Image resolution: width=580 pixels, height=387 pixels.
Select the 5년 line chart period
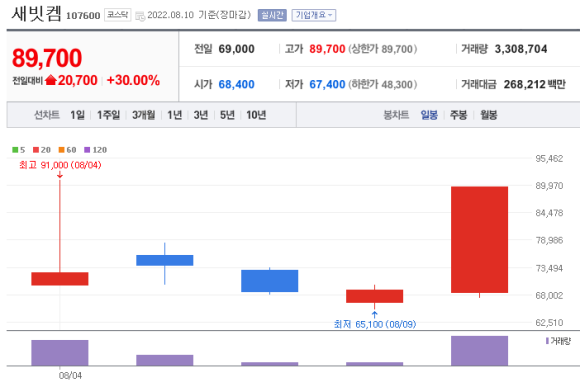pos(227,115)
